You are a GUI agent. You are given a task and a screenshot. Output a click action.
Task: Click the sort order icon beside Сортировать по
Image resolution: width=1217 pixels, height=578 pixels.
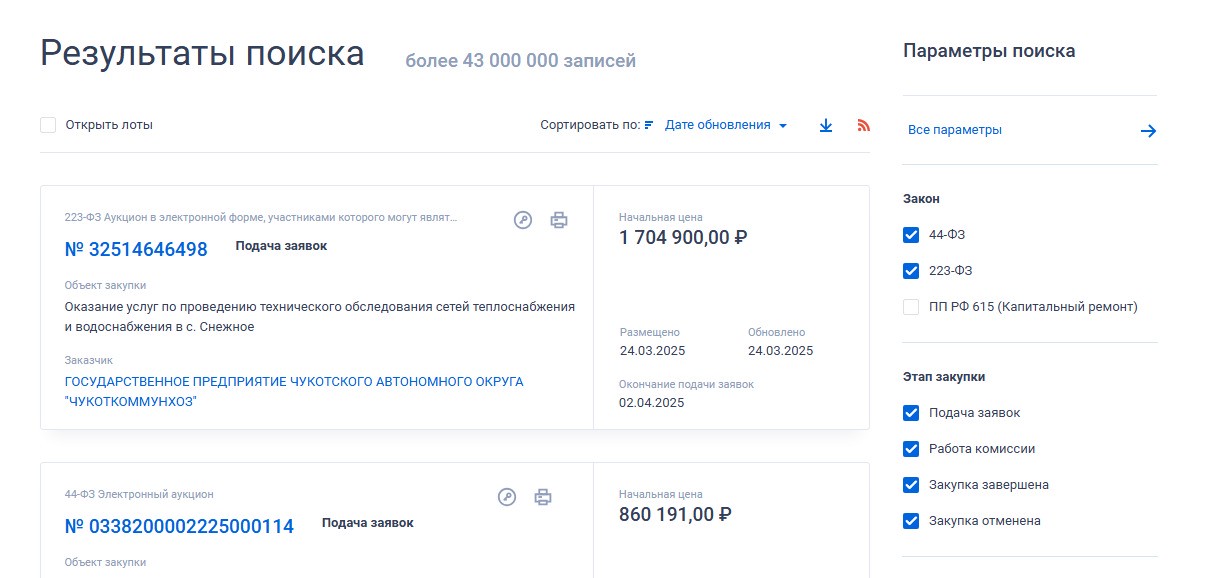[x=649, y=125]
